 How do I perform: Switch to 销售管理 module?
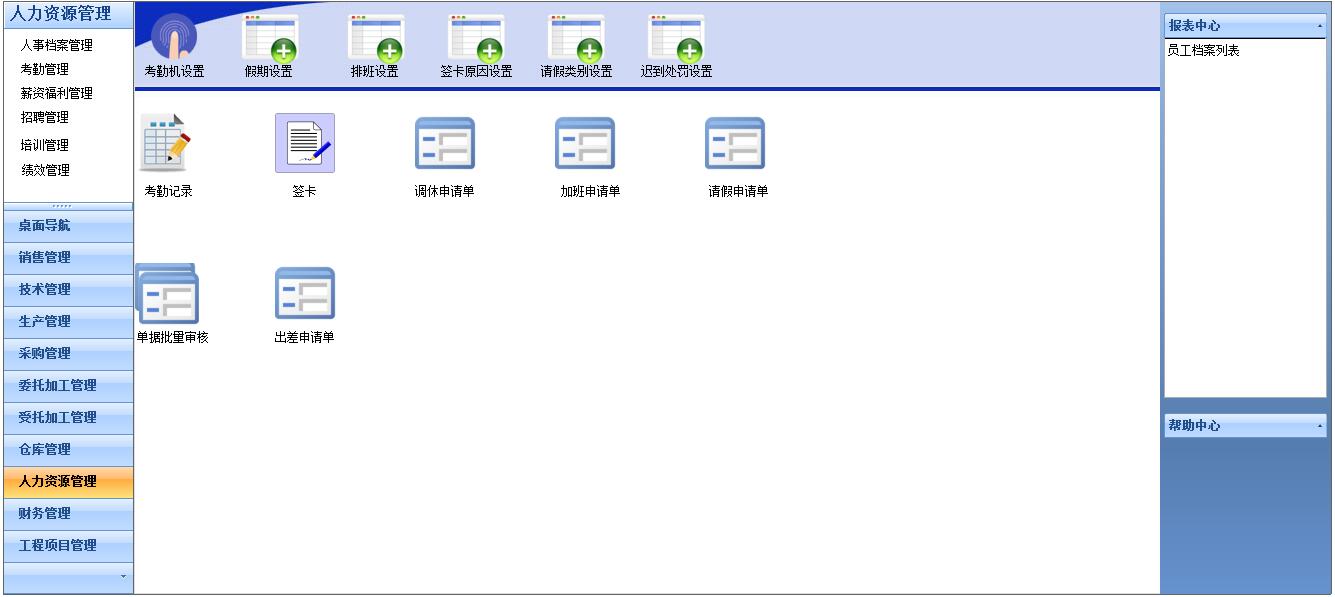coord(45,257)
